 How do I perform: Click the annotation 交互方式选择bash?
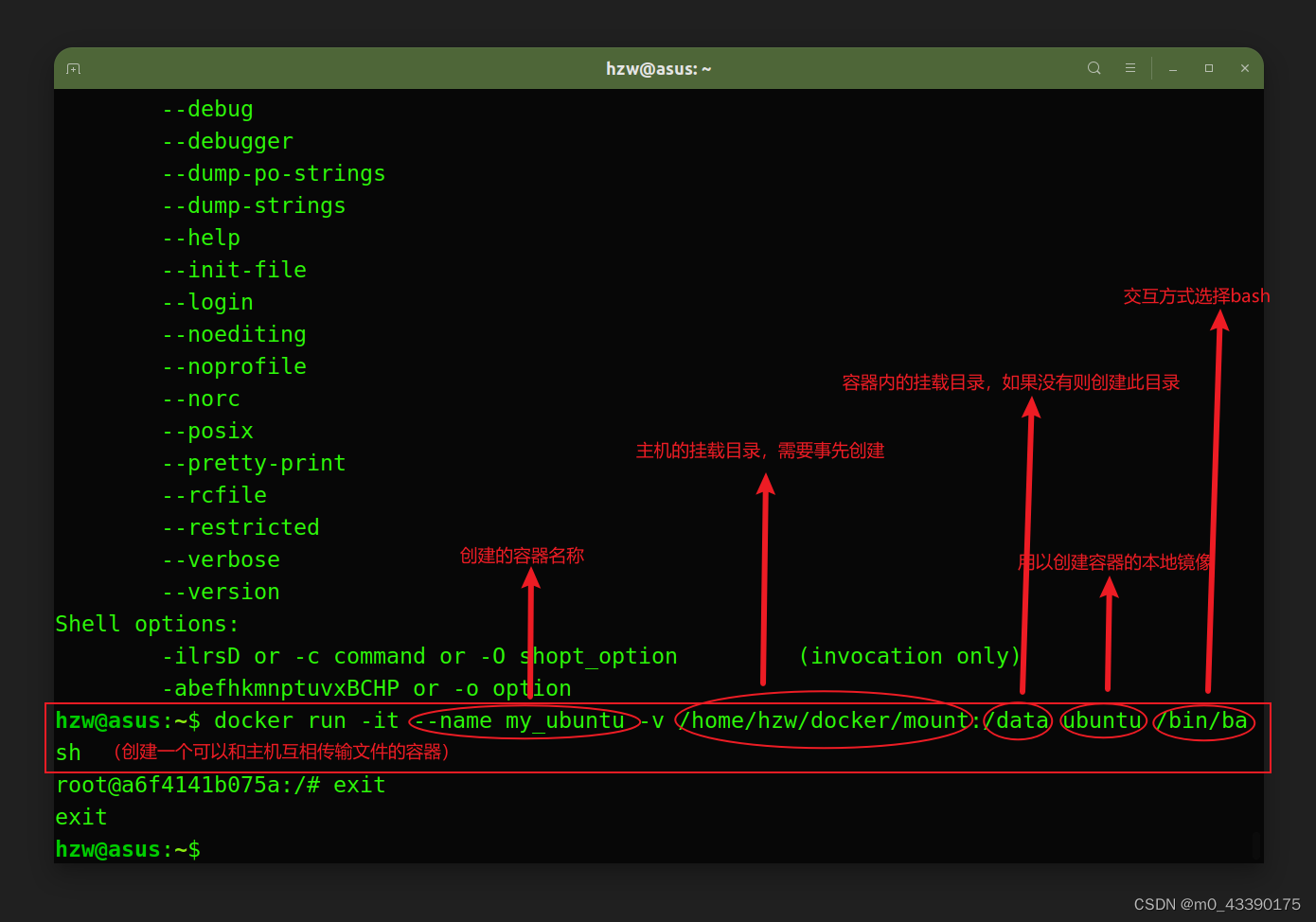click(1196, 295)
